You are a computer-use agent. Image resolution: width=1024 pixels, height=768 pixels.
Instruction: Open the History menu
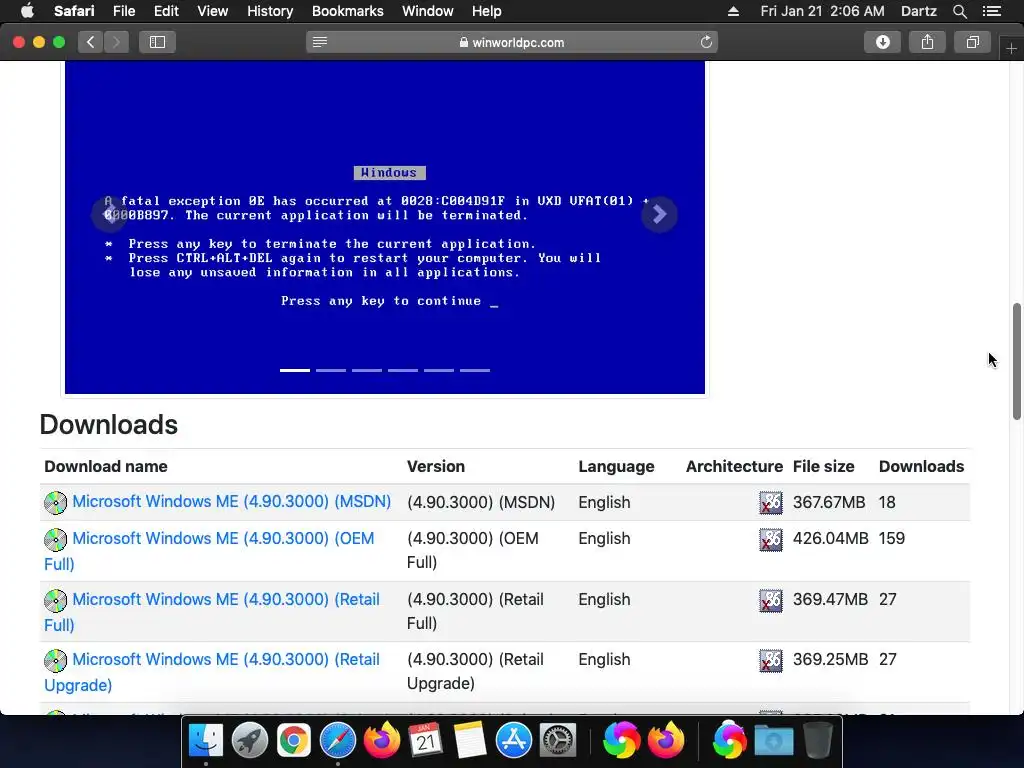(x=270, y=11)
